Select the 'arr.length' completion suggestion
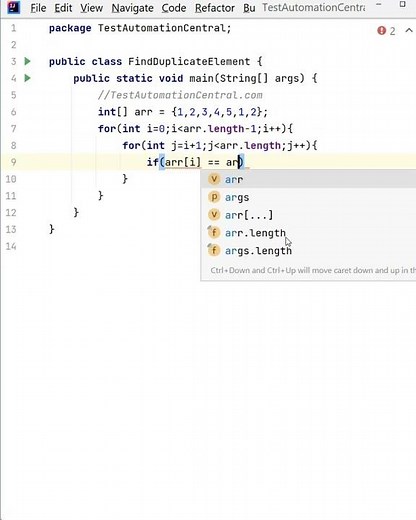This screenshot has height=520, width=416. tap(308, 233)
